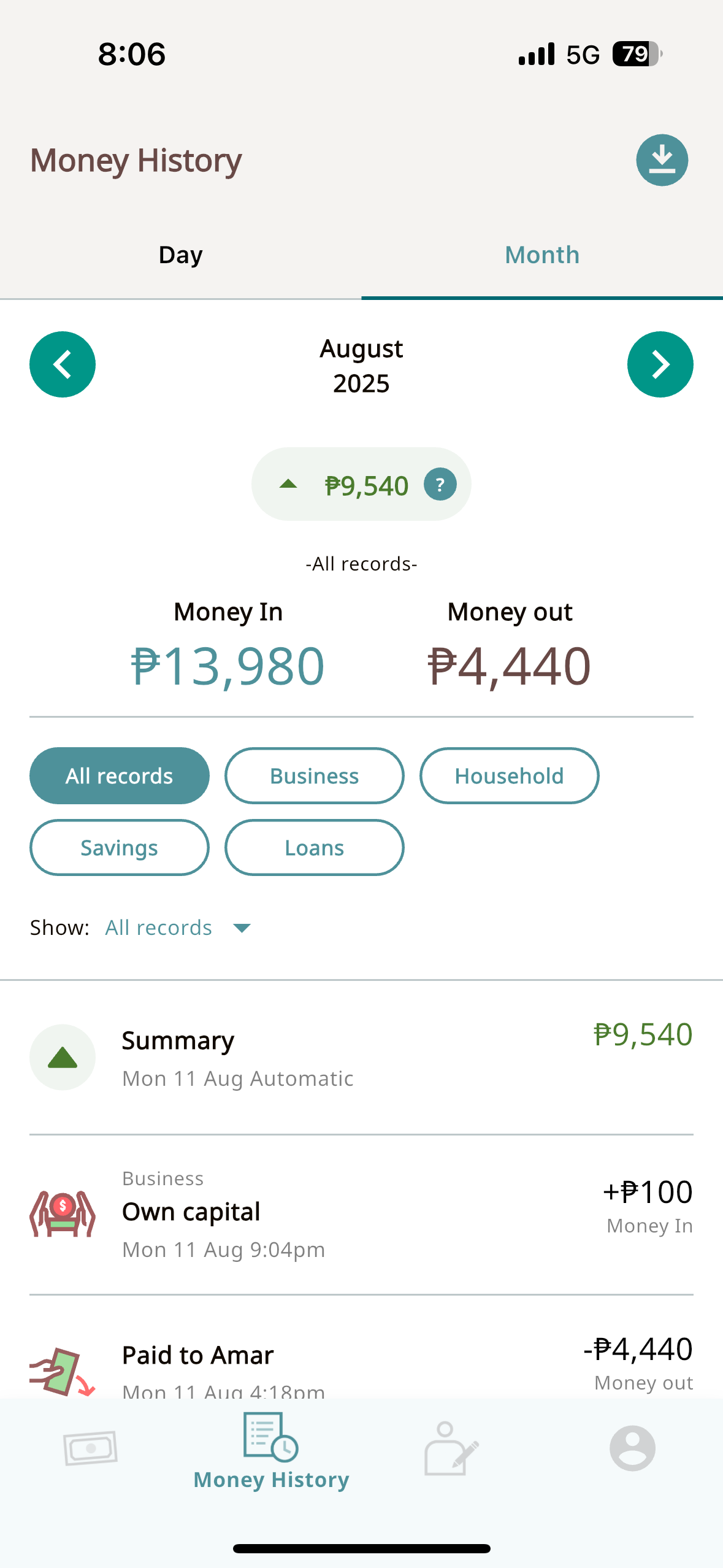Go to next month arrow
This screenshot has height=1568, width=723.
[660, 364]
